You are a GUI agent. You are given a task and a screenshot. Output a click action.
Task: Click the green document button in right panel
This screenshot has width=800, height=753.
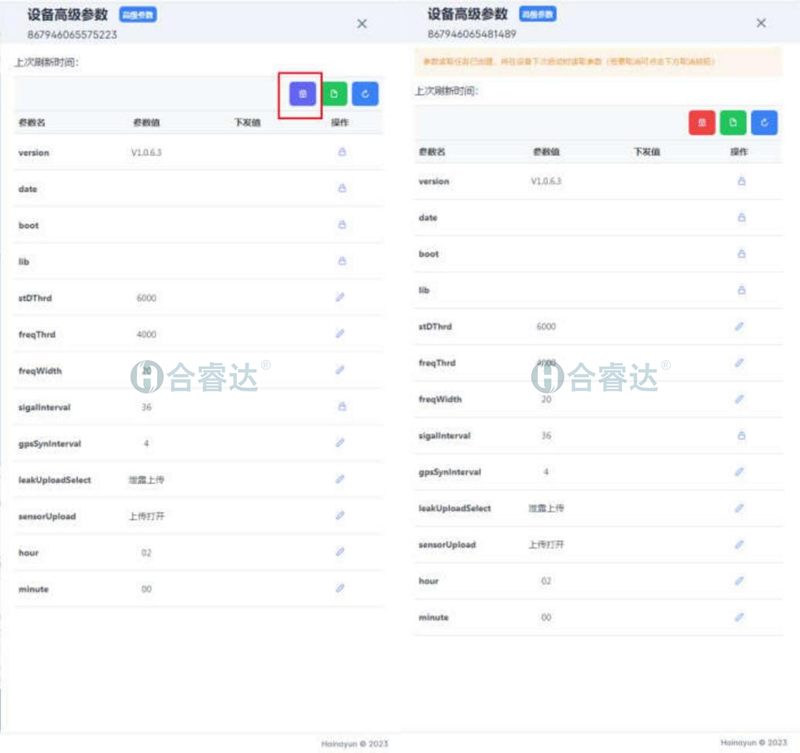(733, 123)
